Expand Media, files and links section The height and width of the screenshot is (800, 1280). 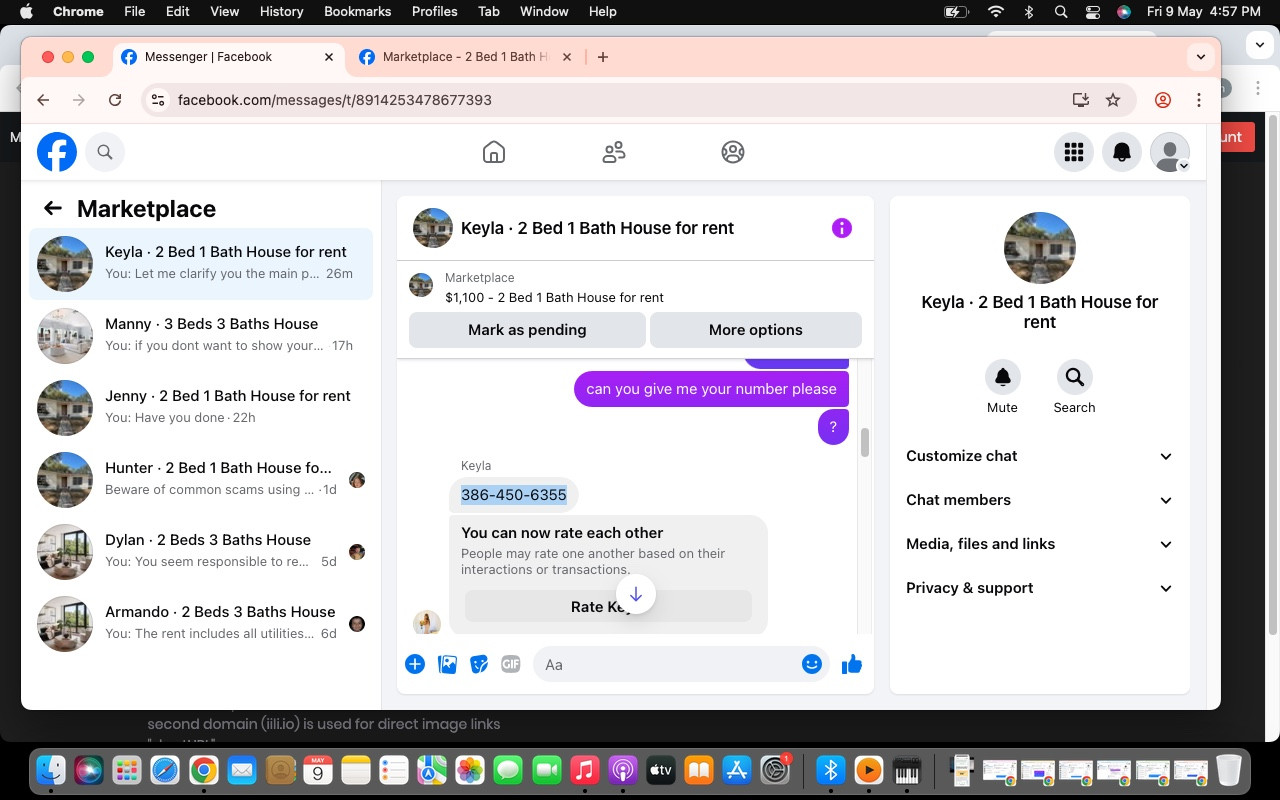click(x=1040, y=544)
